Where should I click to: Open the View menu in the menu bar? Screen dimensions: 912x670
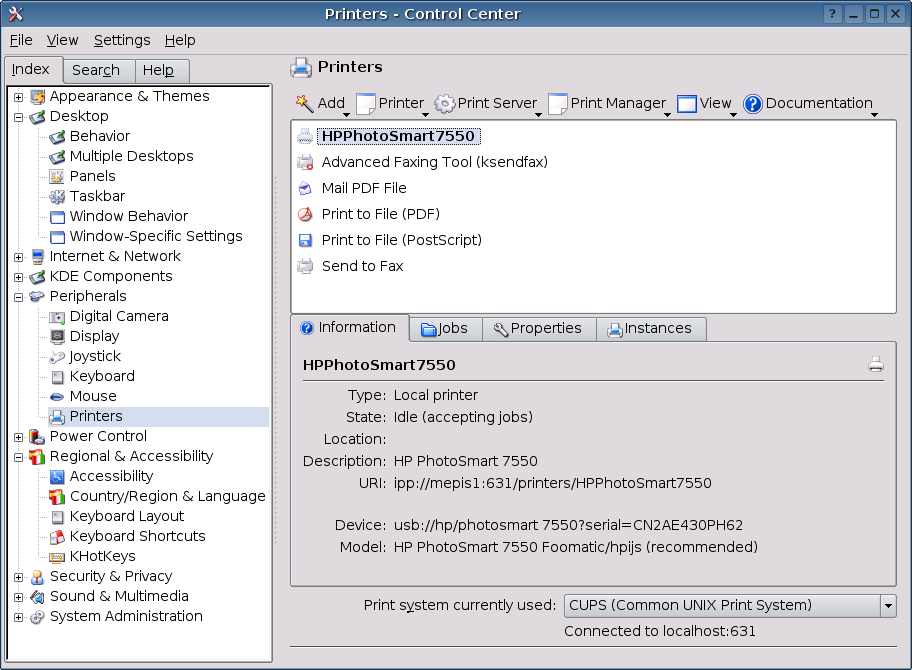coord(62,40)
